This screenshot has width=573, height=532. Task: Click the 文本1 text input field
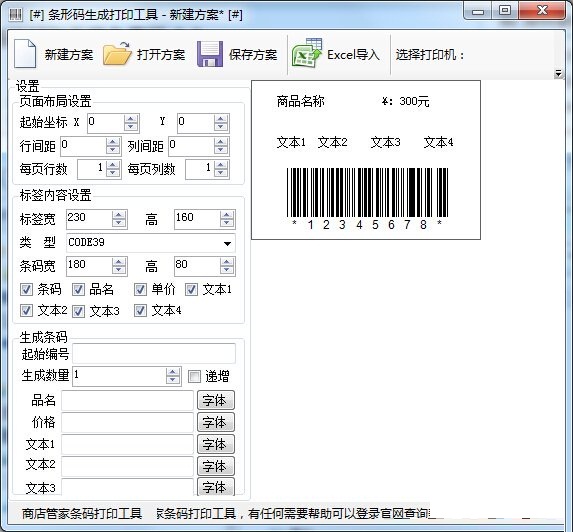pyautogui.click(x=127, y=444)
